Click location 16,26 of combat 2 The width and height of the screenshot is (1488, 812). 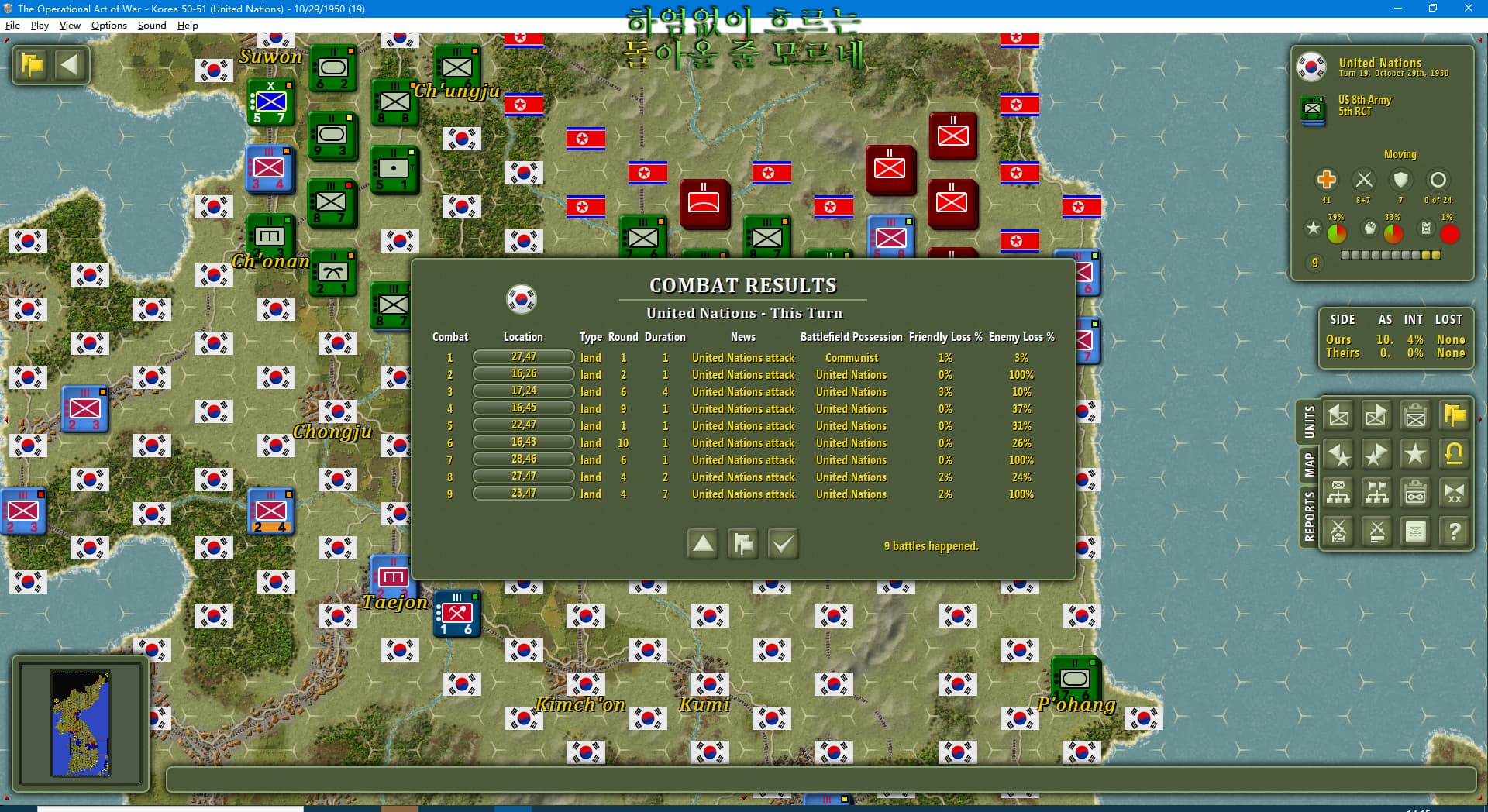pos(523,374)
